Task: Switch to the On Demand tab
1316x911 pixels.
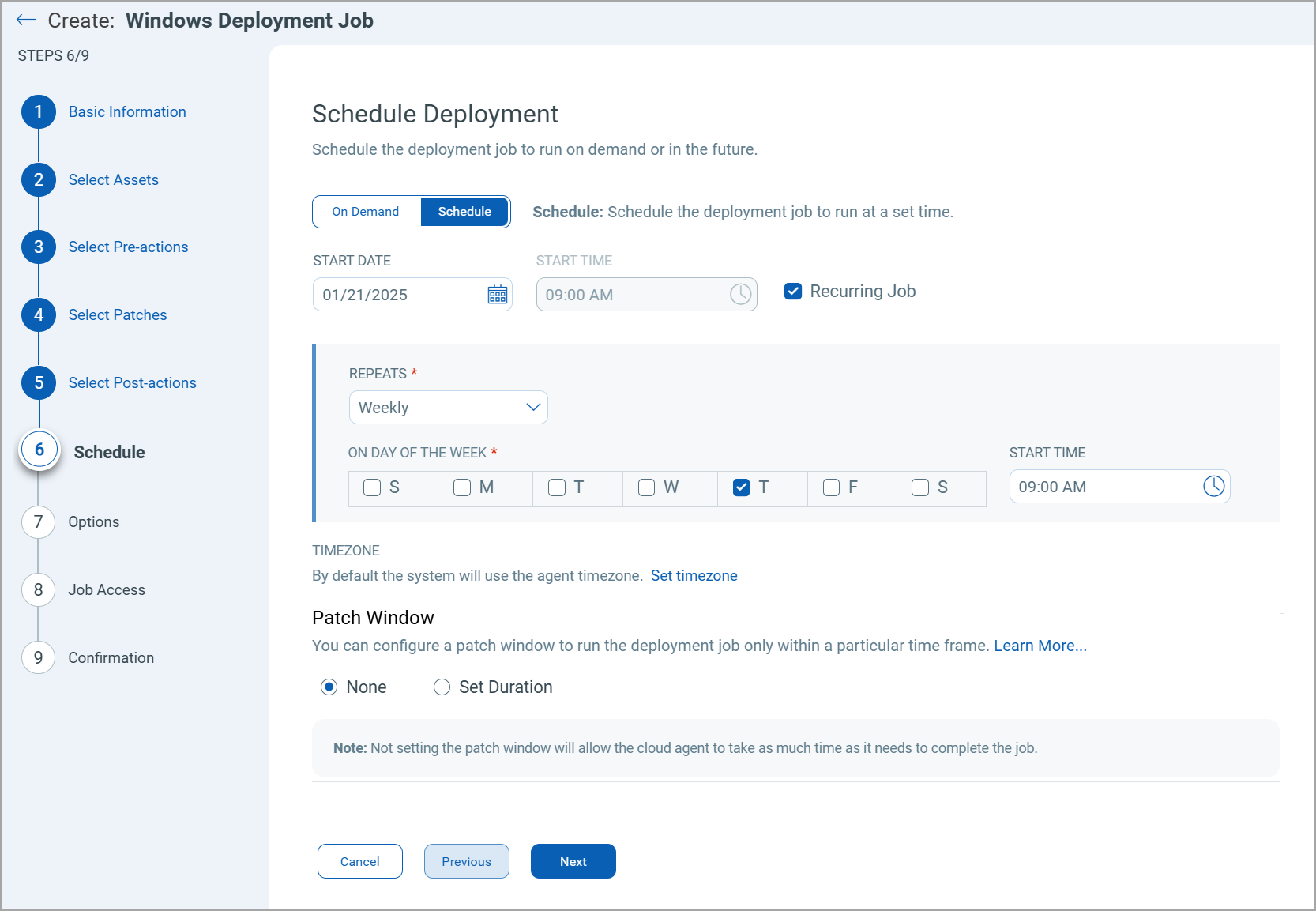Action: [x=366, y=212]
